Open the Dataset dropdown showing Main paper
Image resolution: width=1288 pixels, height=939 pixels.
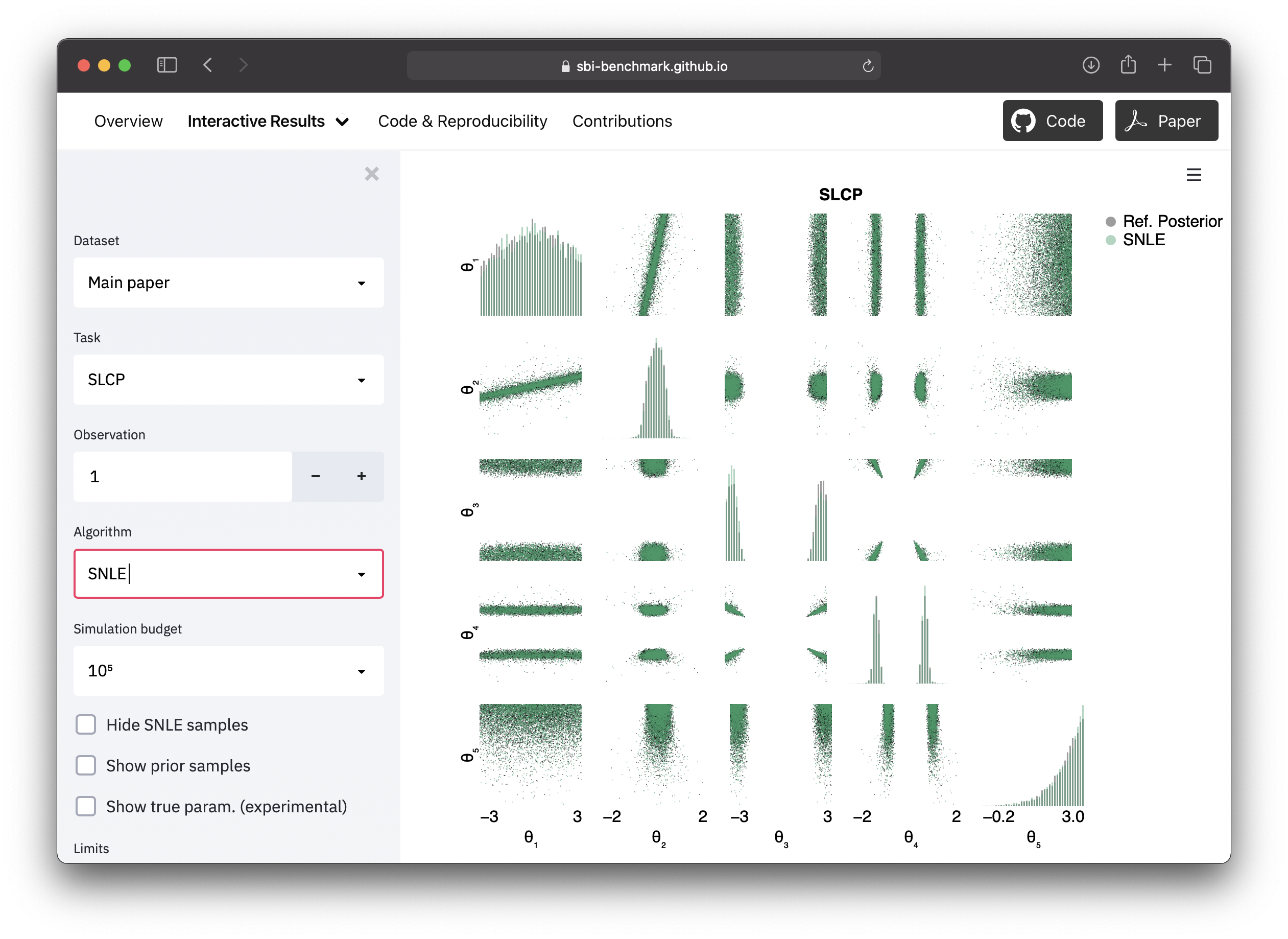click(x=228, y=283)
